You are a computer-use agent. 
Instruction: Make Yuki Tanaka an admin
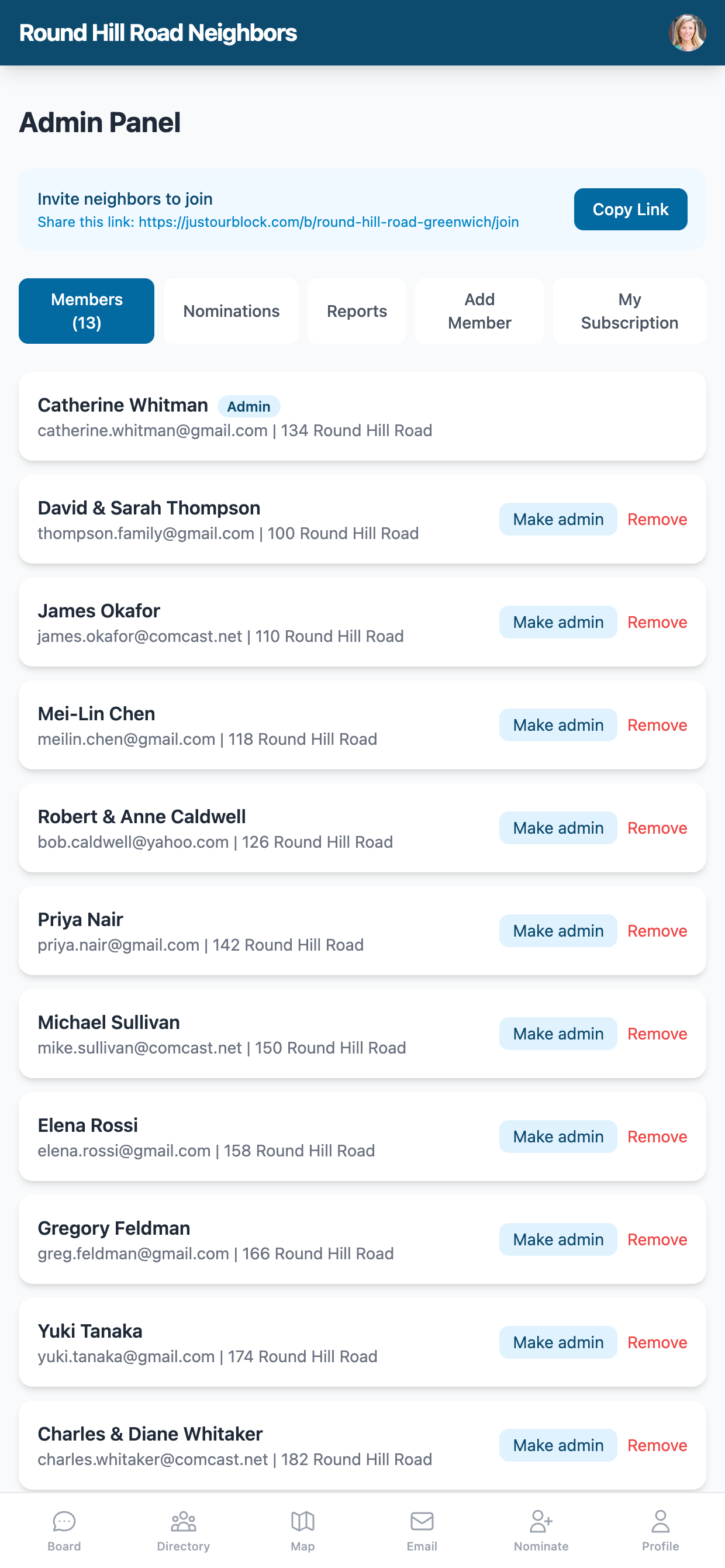[x=558, y=1342]
